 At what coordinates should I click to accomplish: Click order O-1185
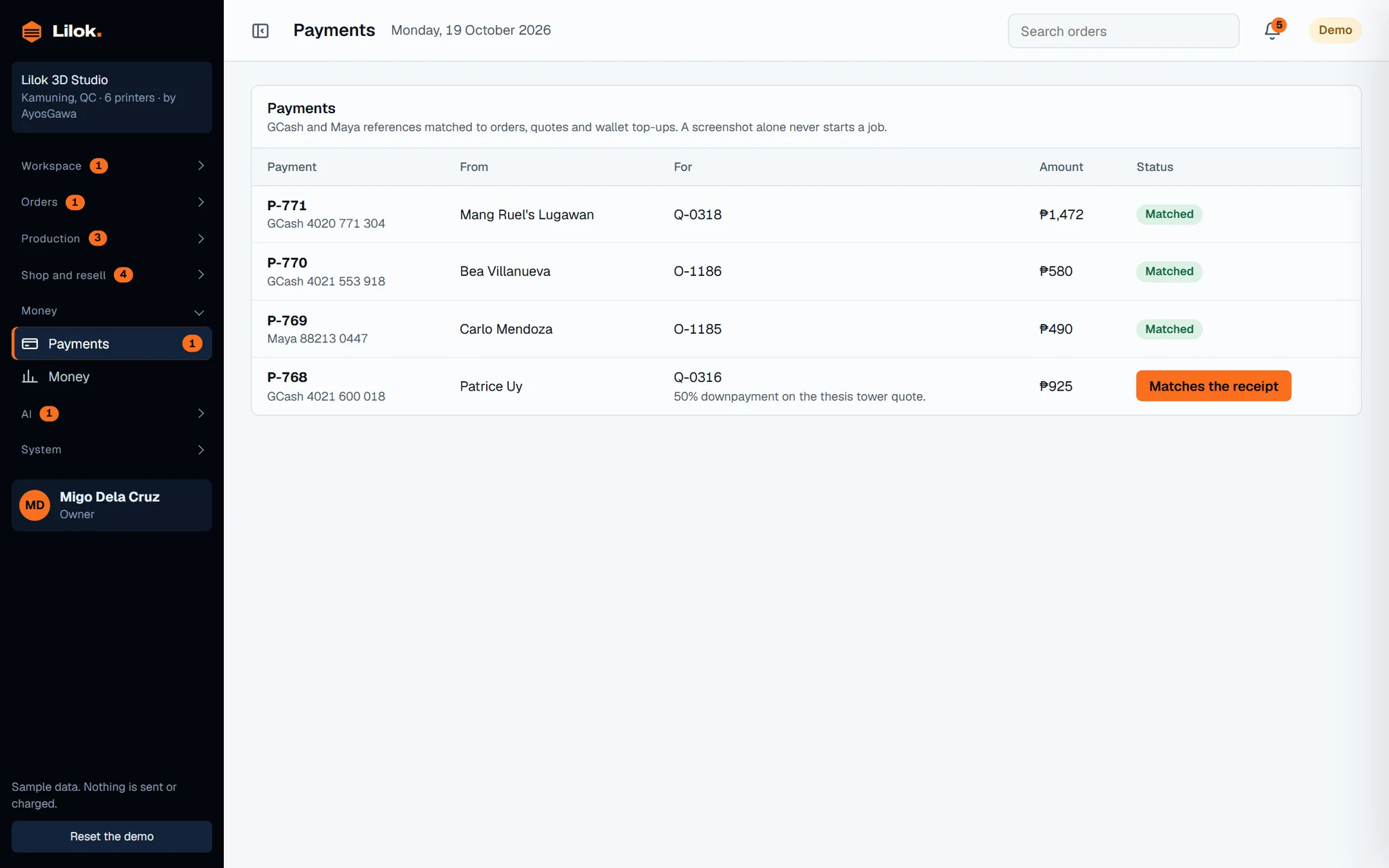click(x=697, y=329)
